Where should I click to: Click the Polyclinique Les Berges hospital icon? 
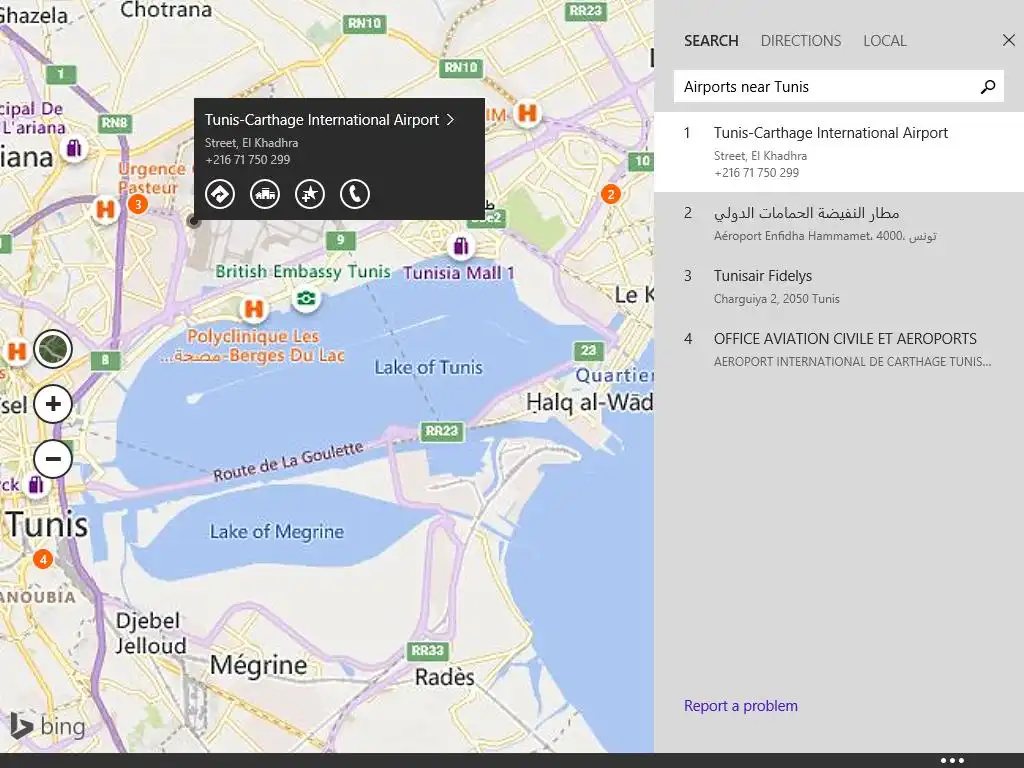(253, 308)
